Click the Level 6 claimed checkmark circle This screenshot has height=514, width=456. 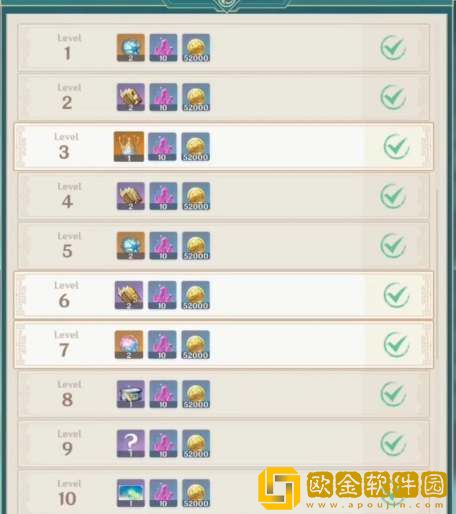tap(396, 295)
